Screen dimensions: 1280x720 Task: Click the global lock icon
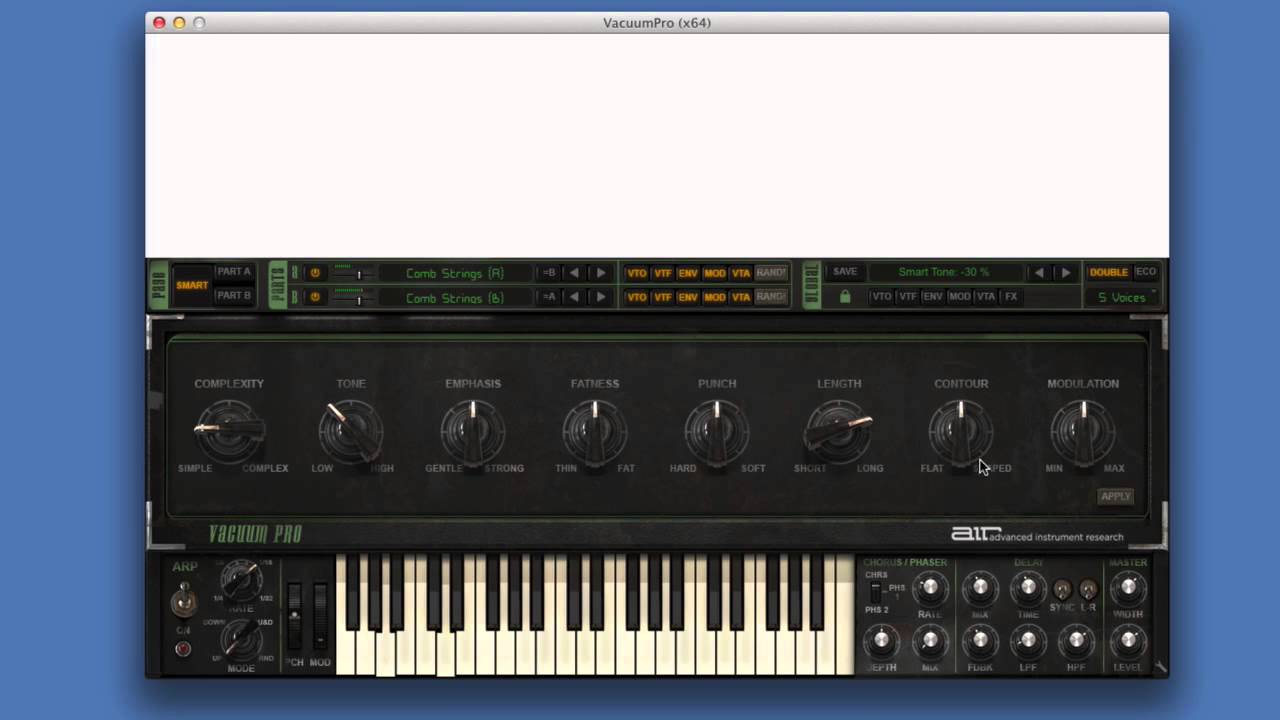[845, 297]
